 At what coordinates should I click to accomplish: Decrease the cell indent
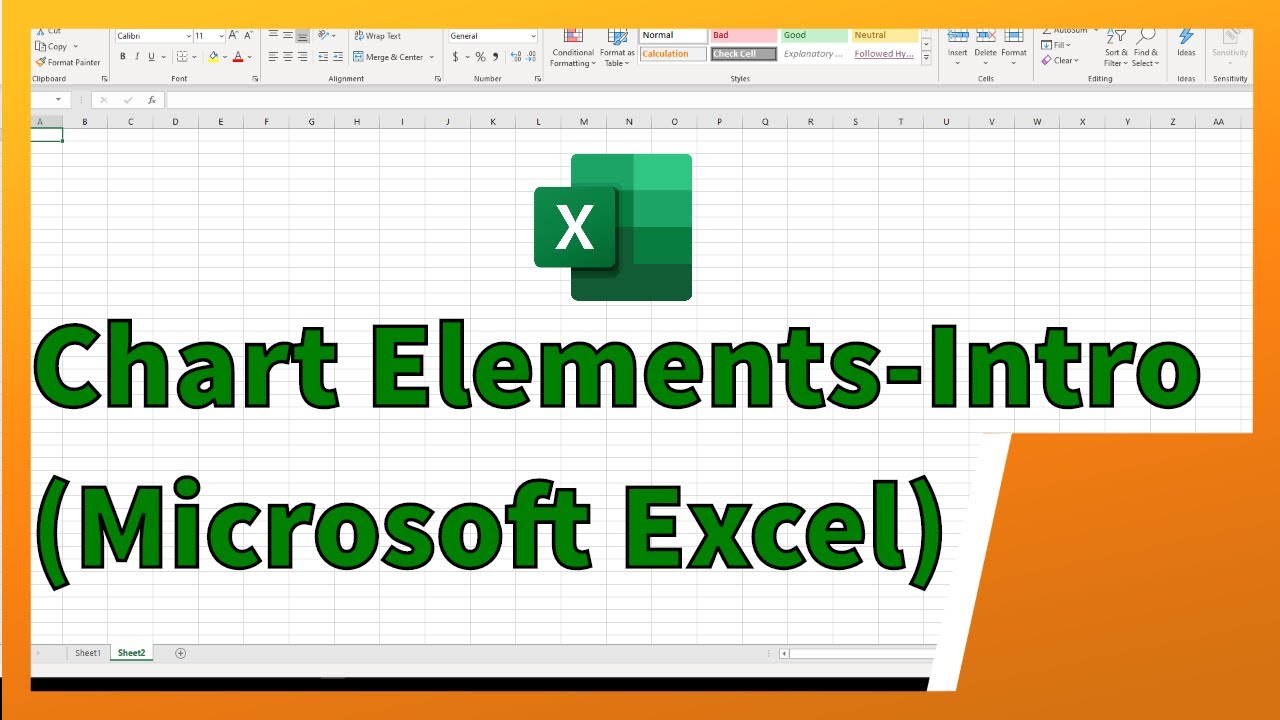(322, 57)
